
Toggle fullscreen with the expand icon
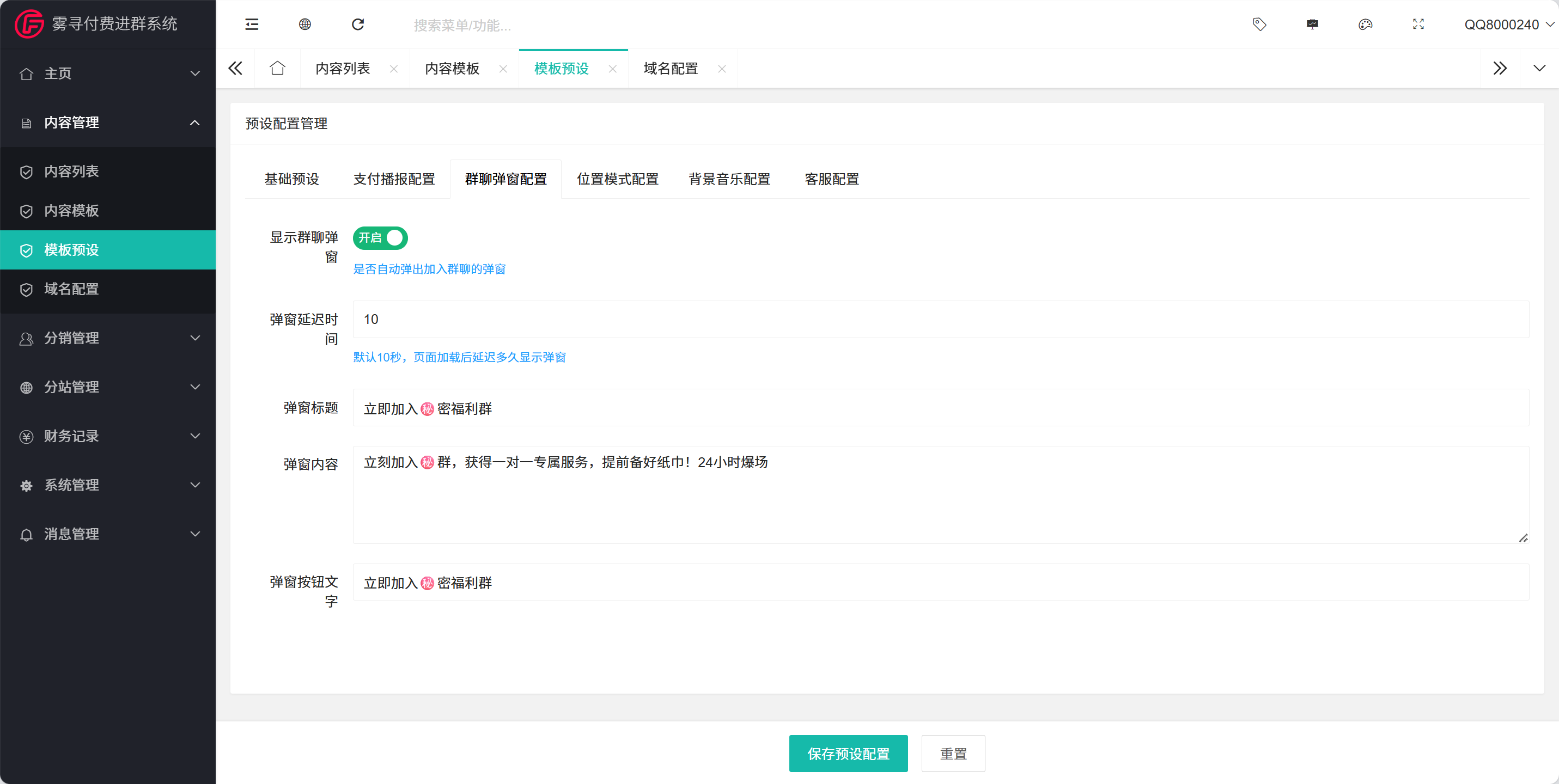click(x=1418, y=24)
